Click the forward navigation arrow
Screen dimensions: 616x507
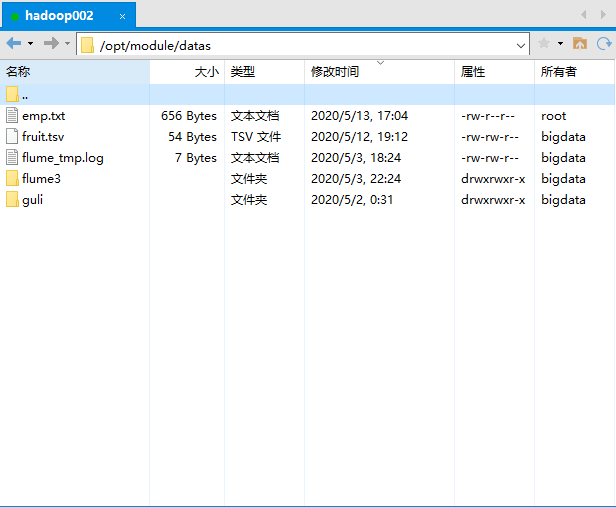[x=51, y=43]
